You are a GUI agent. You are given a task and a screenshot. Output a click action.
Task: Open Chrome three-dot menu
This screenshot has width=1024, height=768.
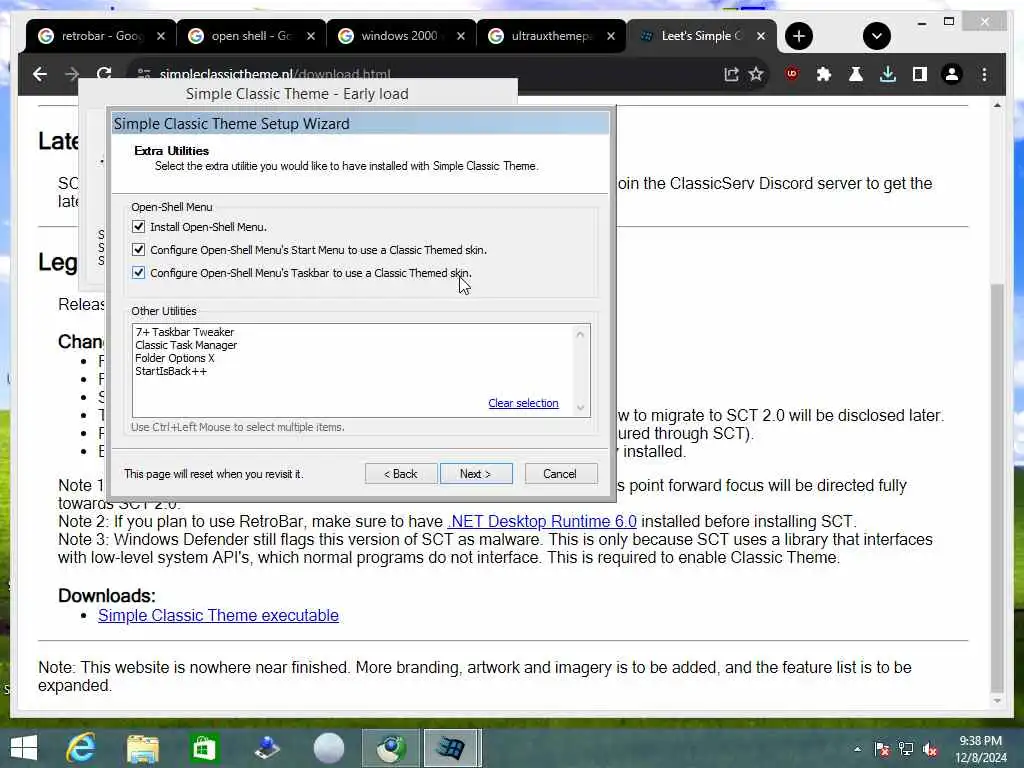tap(984, 74)
